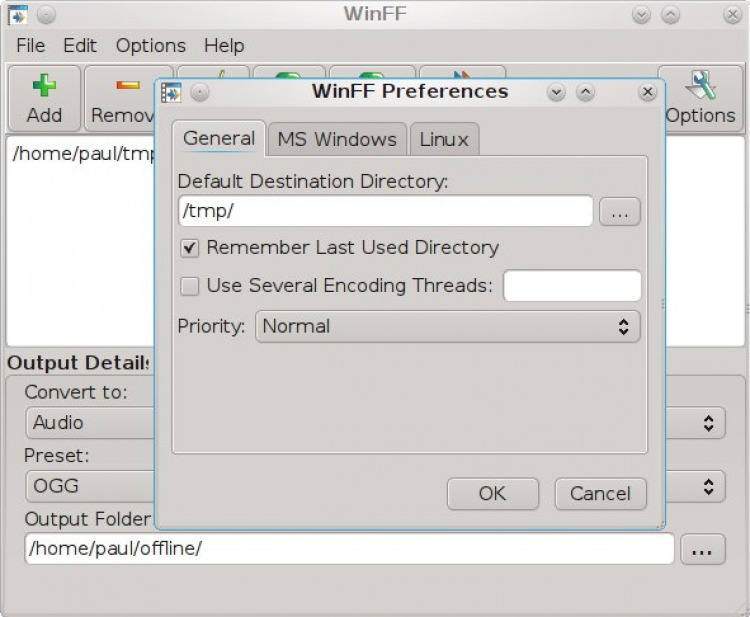The height and width of the screenshot is (617, 750).
Task: Click OK in Preferences dialog
Action: pos(493,494)
